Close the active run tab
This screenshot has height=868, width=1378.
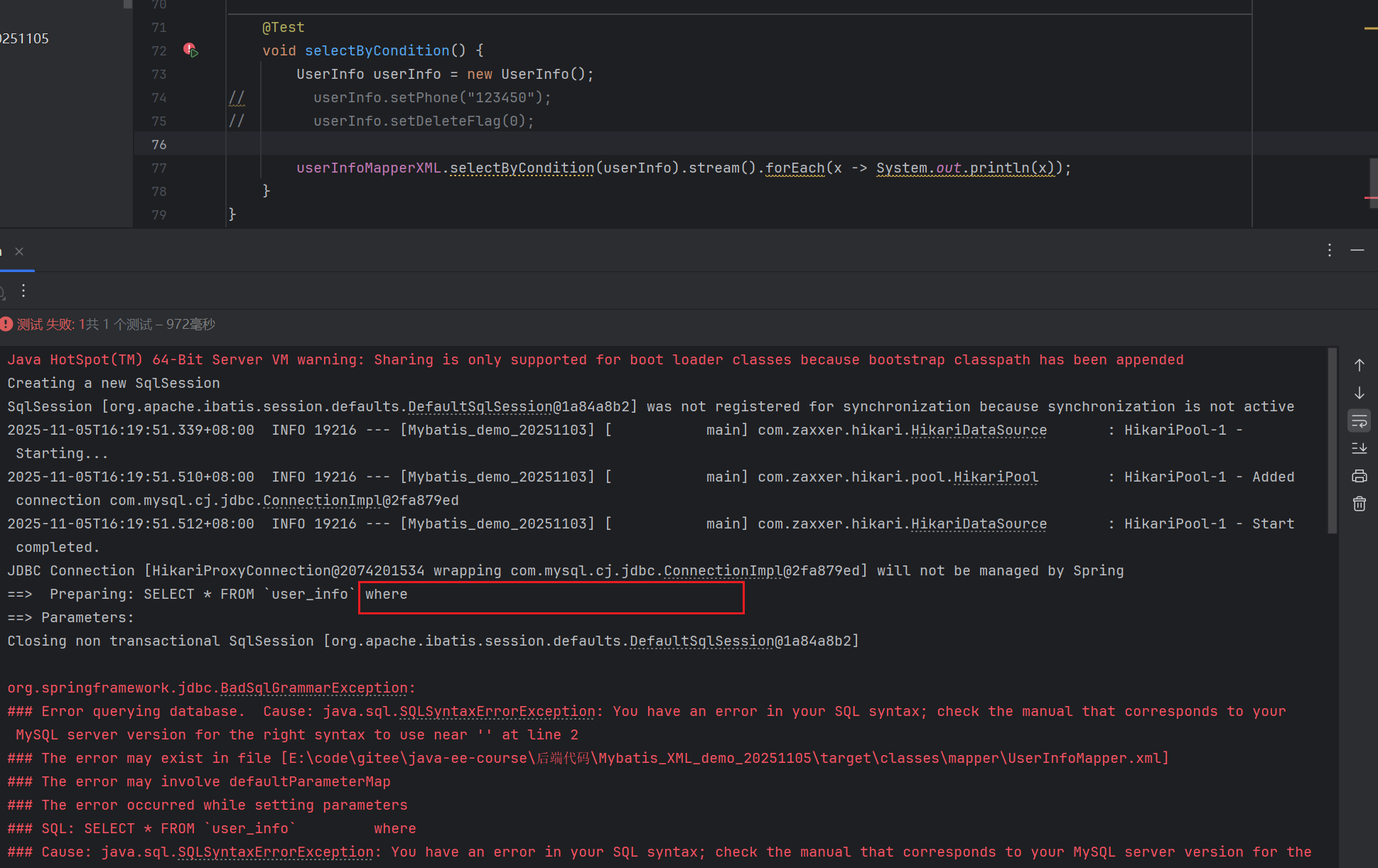(x=19, y=251)
